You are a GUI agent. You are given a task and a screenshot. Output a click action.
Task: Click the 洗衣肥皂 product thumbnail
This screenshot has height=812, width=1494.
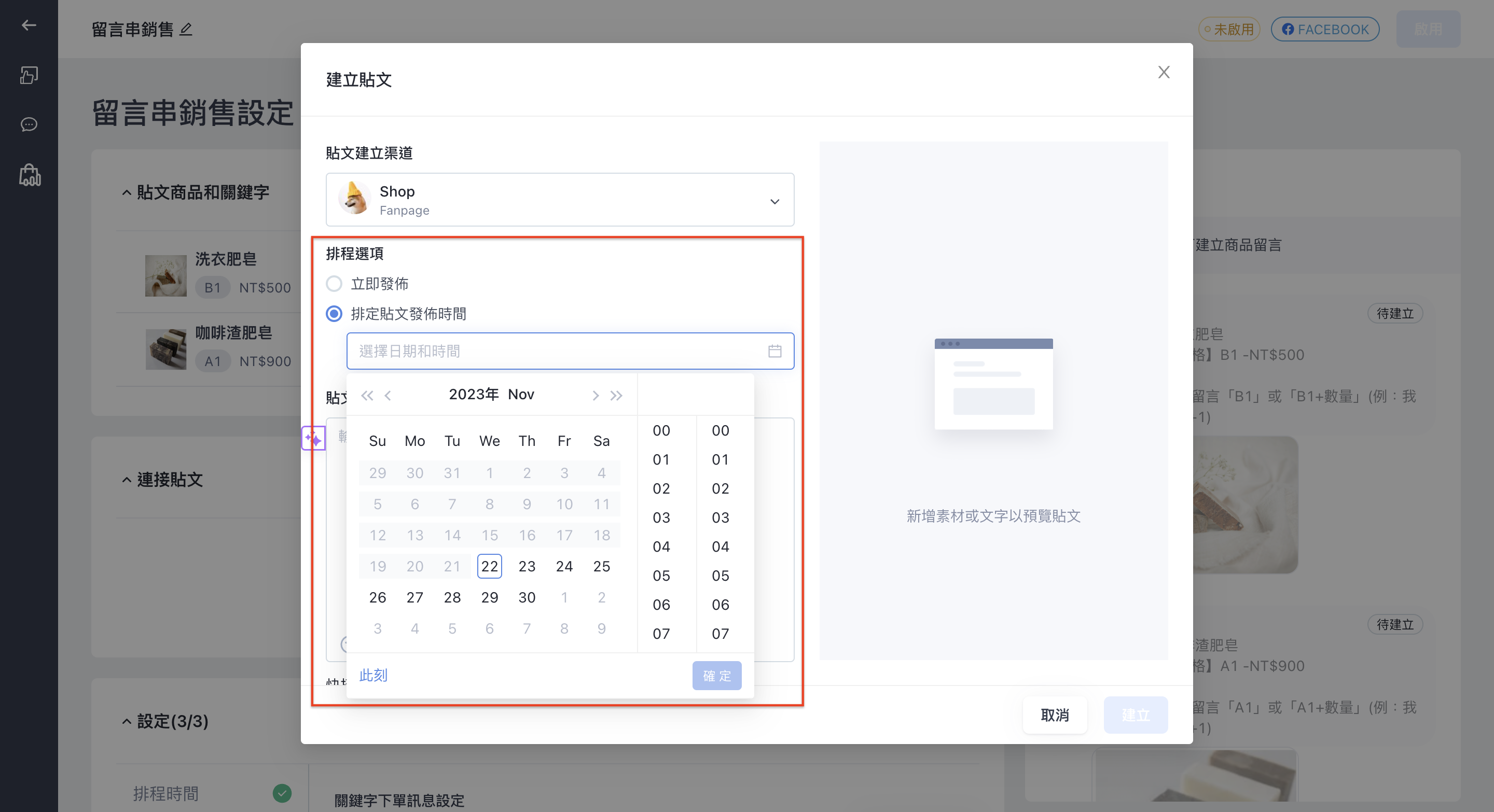[166, 276]
